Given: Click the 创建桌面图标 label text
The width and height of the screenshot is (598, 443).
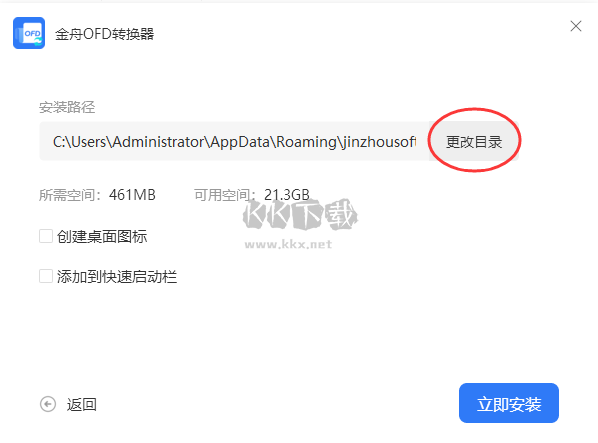Looking at the screenshot, I should click(x=102, y=237).
